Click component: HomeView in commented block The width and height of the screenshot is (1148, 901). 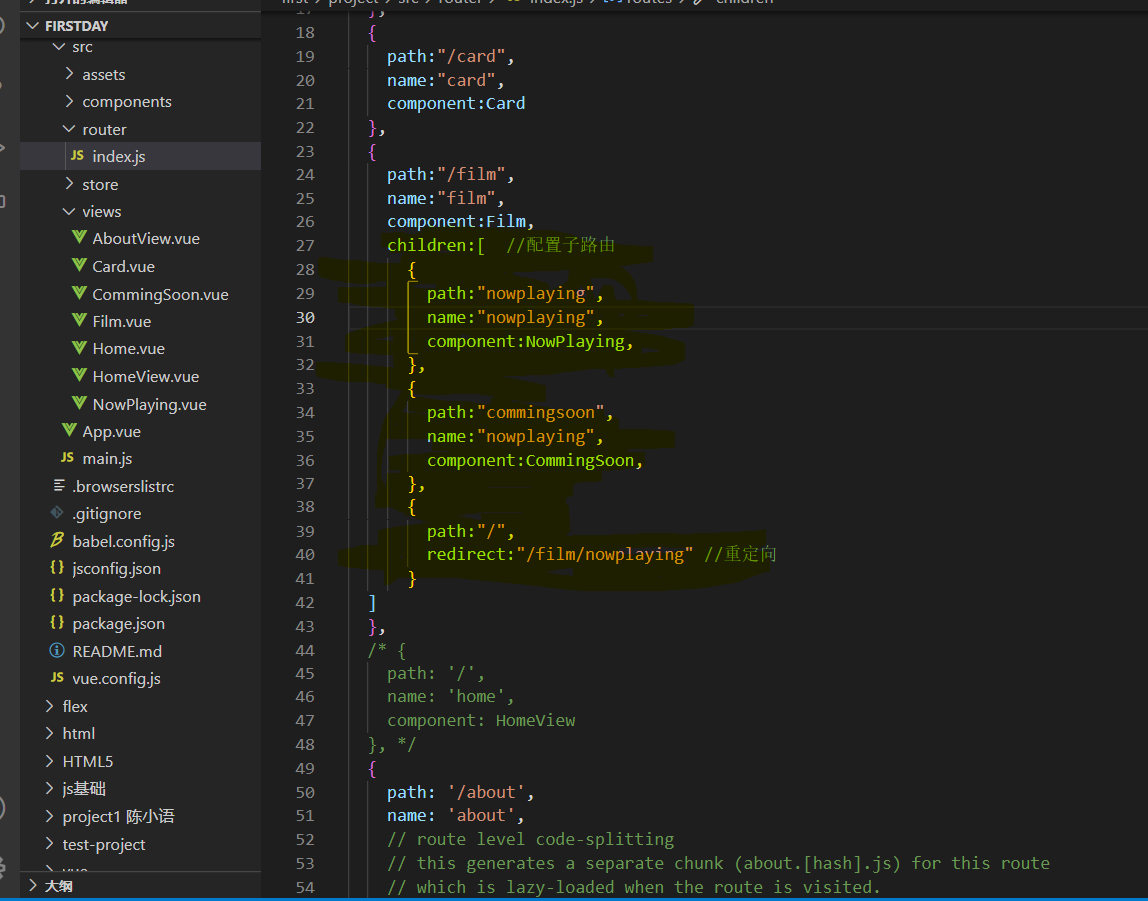(481, 721)
